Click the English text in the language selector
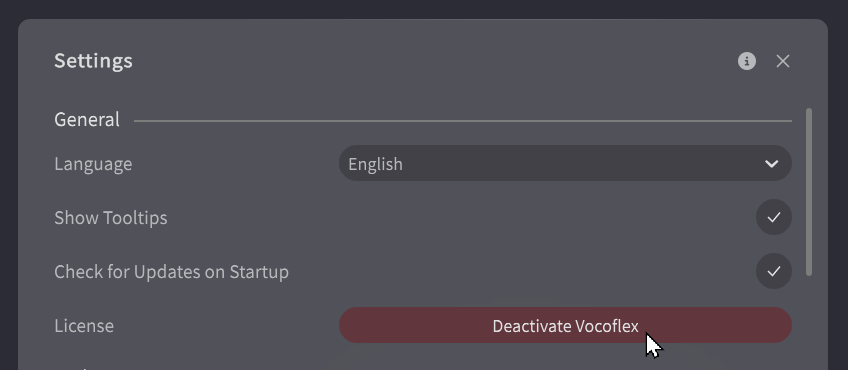 click(x=375, y=164)
